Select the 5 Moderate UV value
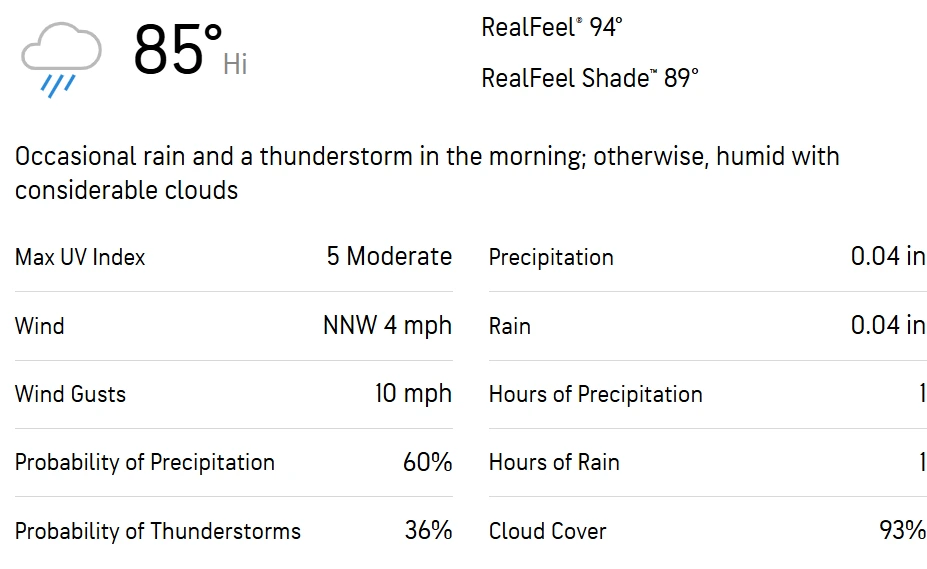The height and width of the screenshot is (569, 927). click(389, 257)
